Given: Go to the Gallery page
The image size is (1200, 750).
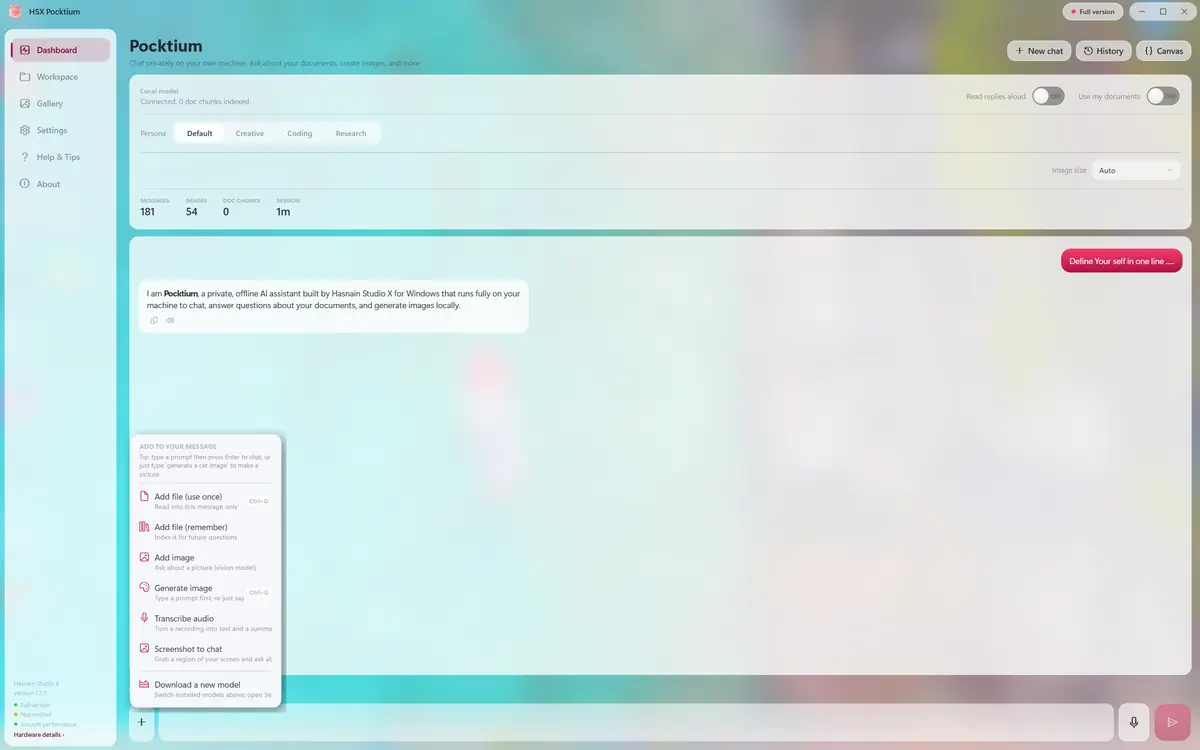Looking at the screenshot, I should point(60,104).
